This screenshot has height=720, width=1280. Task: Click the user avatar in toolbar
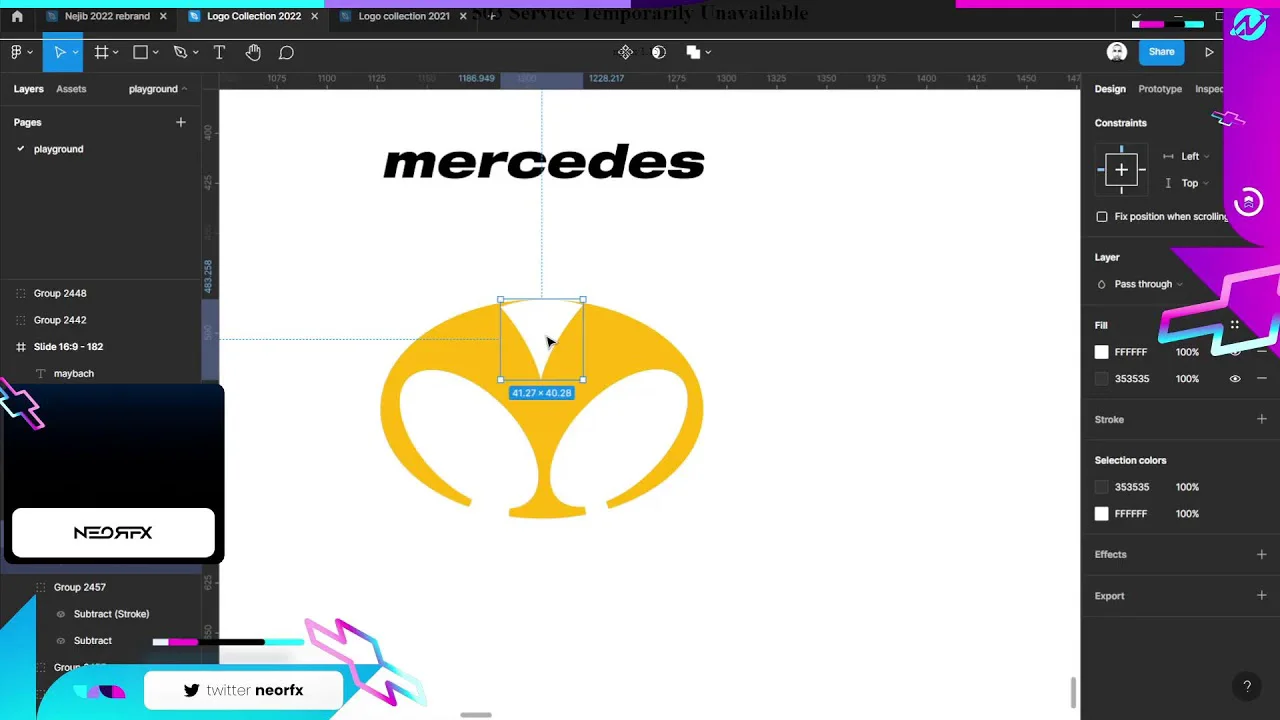(x=1117, y=52)
